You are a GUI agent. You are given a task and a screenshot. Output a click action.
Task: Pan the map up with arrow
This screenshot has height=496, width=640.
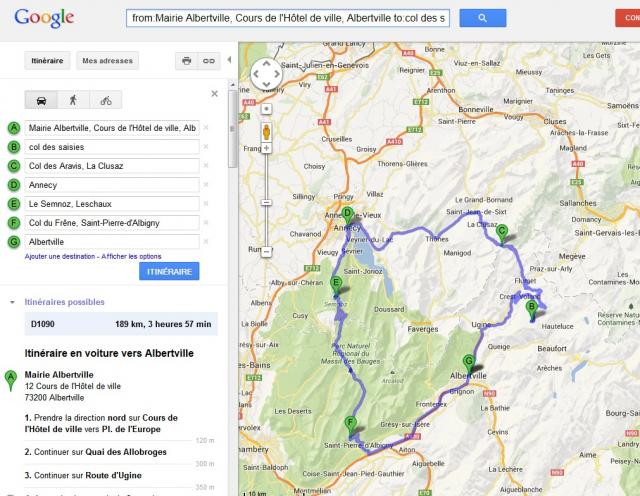[266, 64]
